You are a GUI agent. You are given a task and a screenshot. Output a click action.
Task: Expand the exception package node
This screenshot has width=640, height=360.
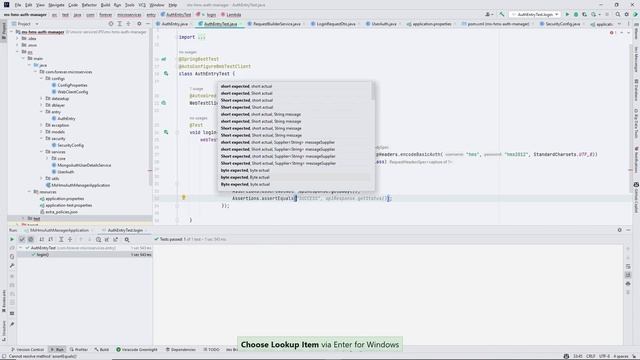point(42,125)
